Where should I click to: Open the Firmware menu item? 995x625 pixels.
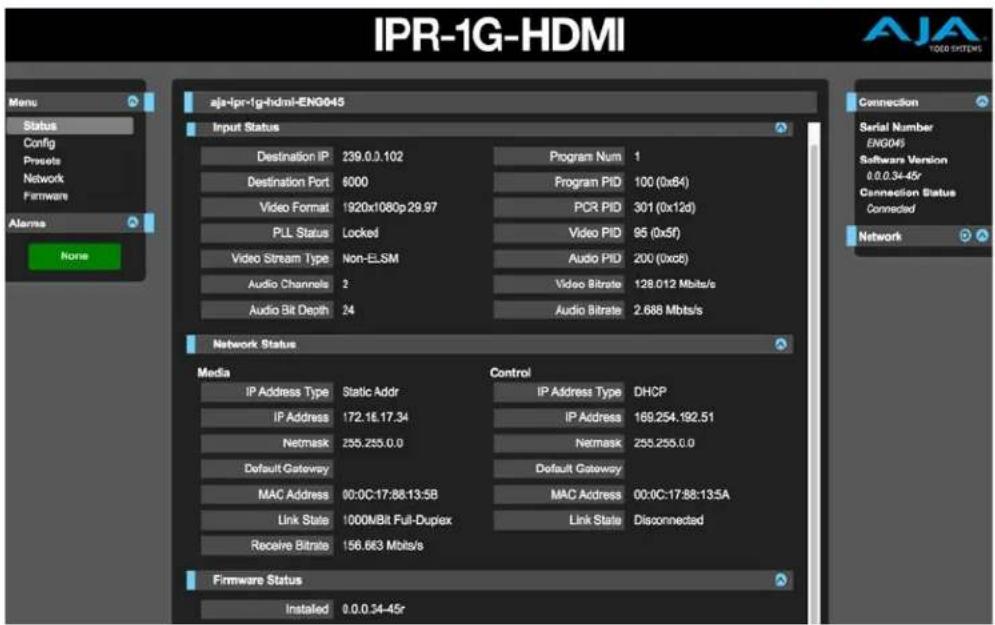click(46, 196)
